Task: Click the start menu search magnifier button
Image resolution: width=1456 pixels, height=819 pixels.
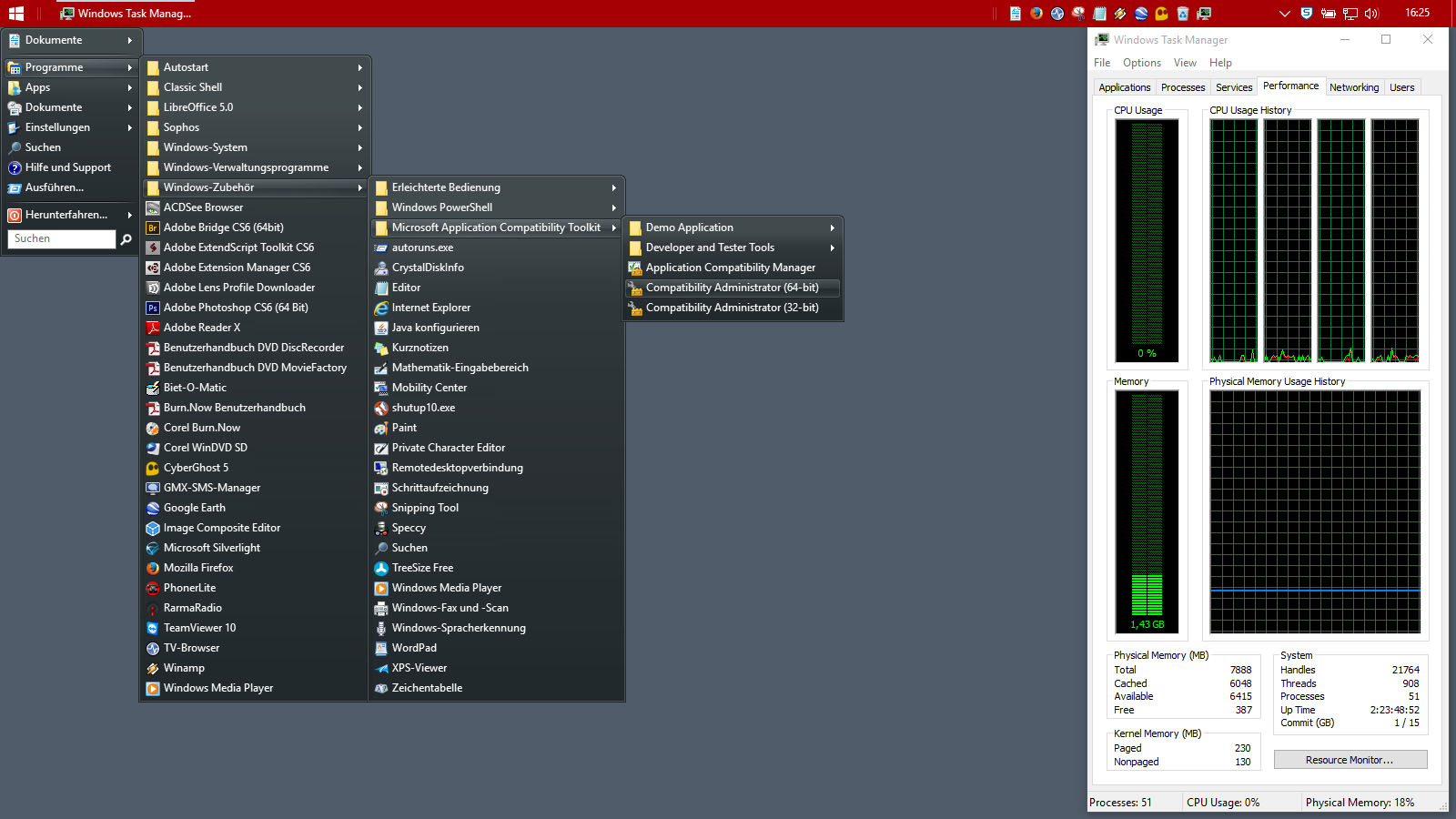Action: pyautogui.click(x=126, y=239)
